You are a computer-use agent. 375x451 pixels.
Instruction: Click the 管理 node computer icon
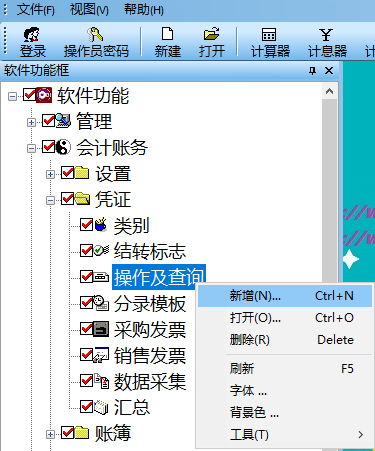(x=63, y=121)
